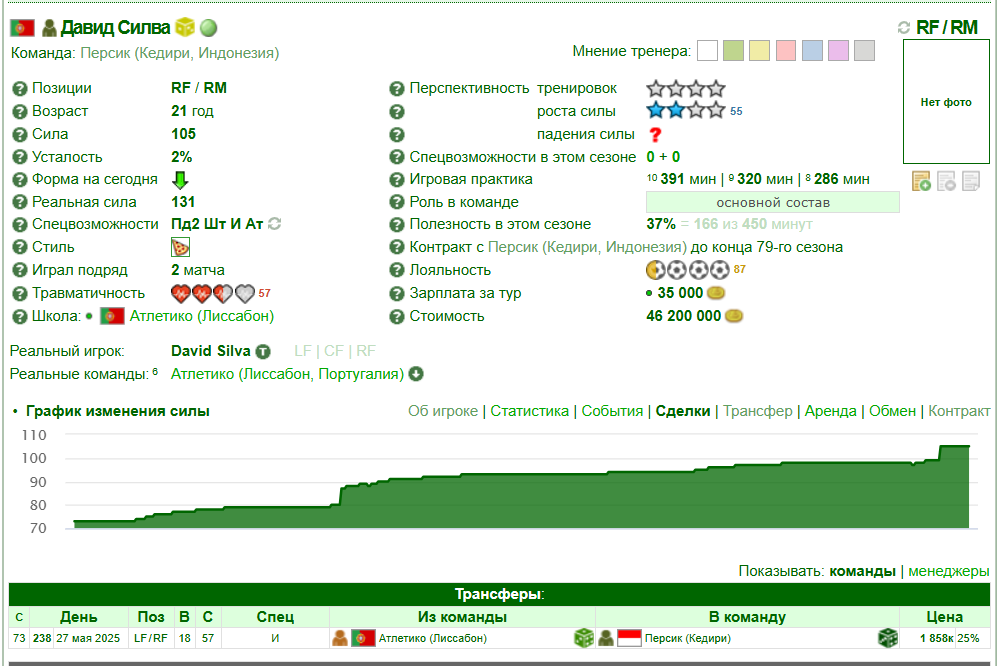Open the contract team link Персик
Viewport: 998px width, 666px height.
[x=587, y=247]
